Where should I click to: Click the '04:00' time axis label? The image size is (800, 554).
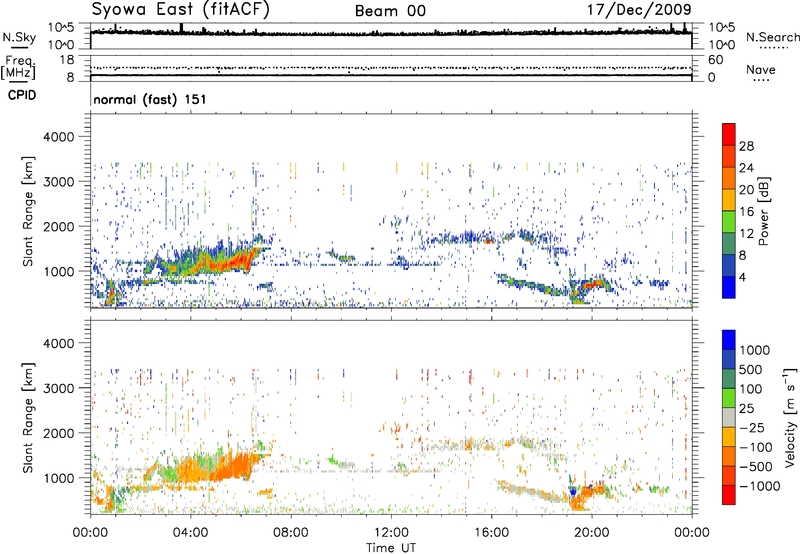point(190,533)
